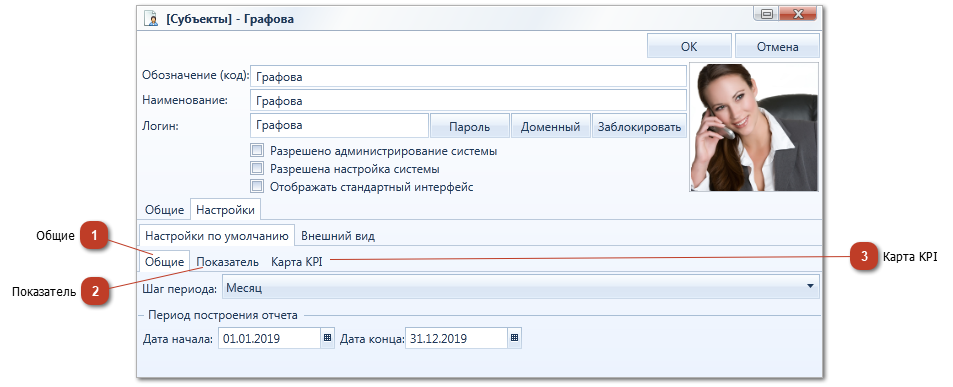This screenshot has width=953, height=387.
Task: Toggle Отображать стандартный интерфейс checkbox
Action: (257, 187)
